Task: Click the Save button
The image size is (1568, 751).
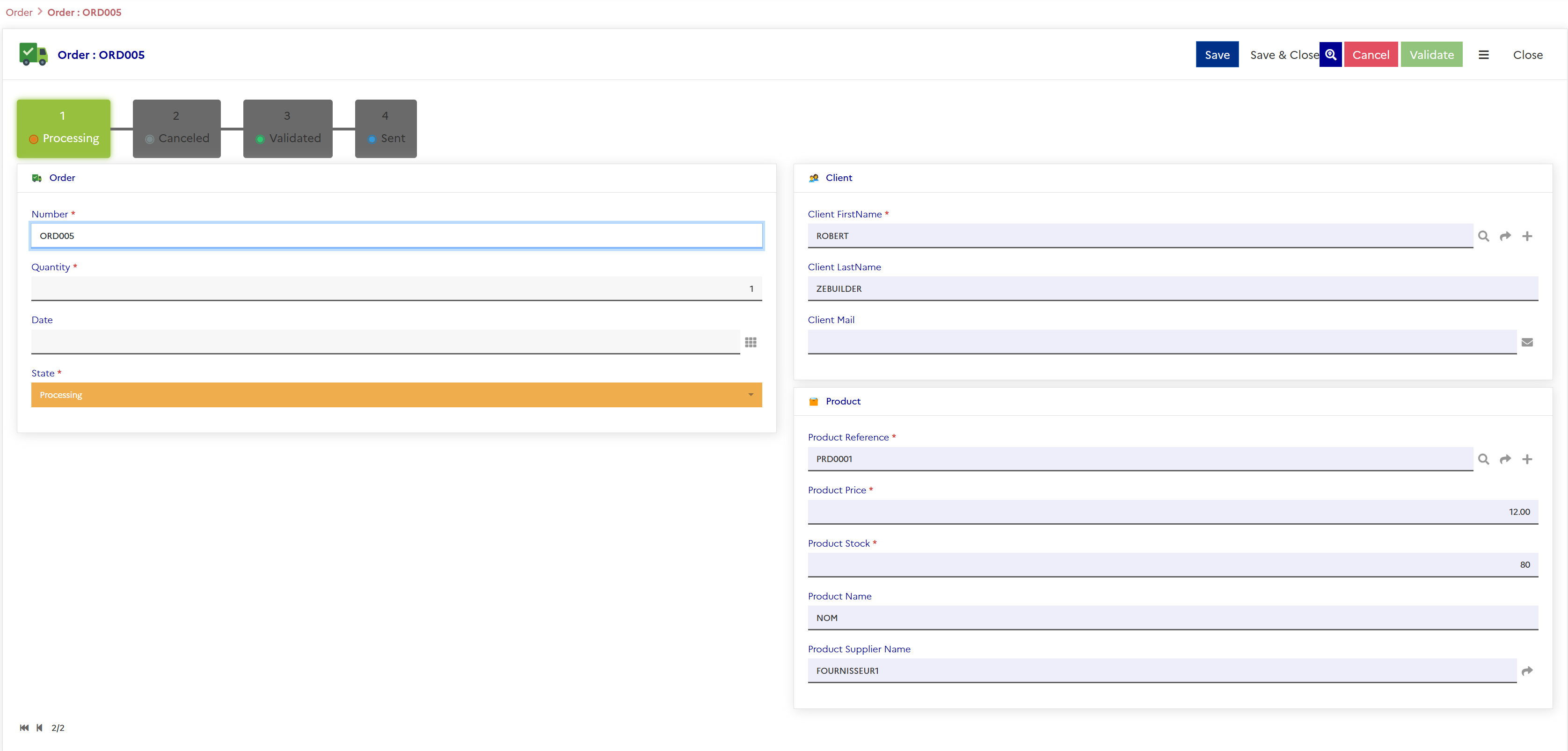Action: 1217,55
